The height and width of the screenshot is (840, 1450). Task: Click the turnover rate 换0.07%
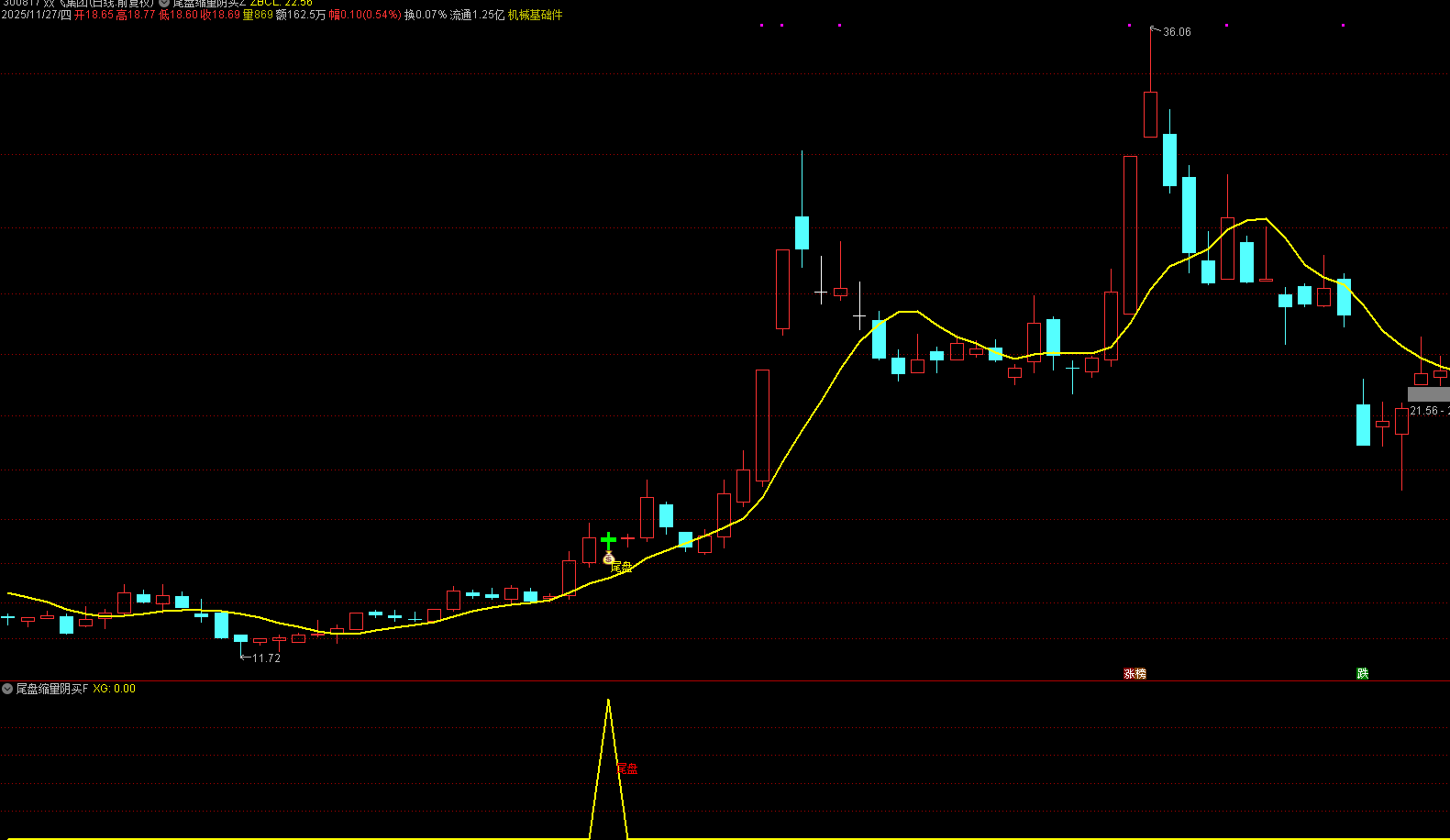click(426, 16)
